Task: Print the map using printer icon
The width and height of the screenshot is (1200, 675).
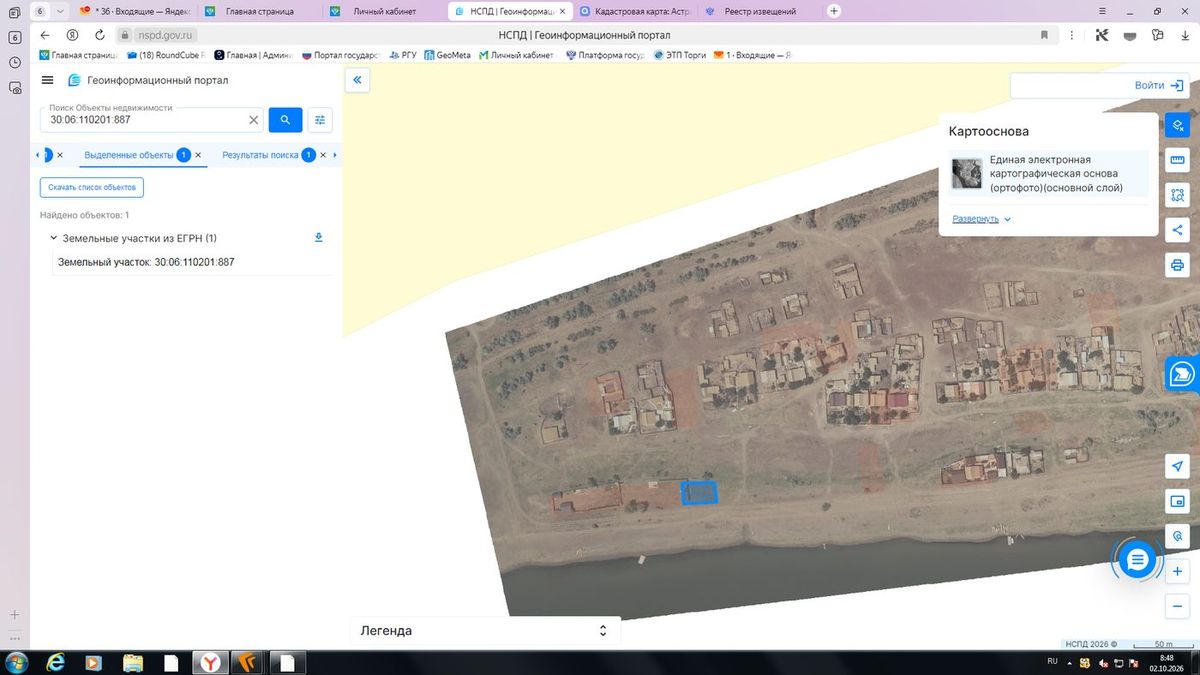Action: pyautogui.click(x=1177, y=265)
